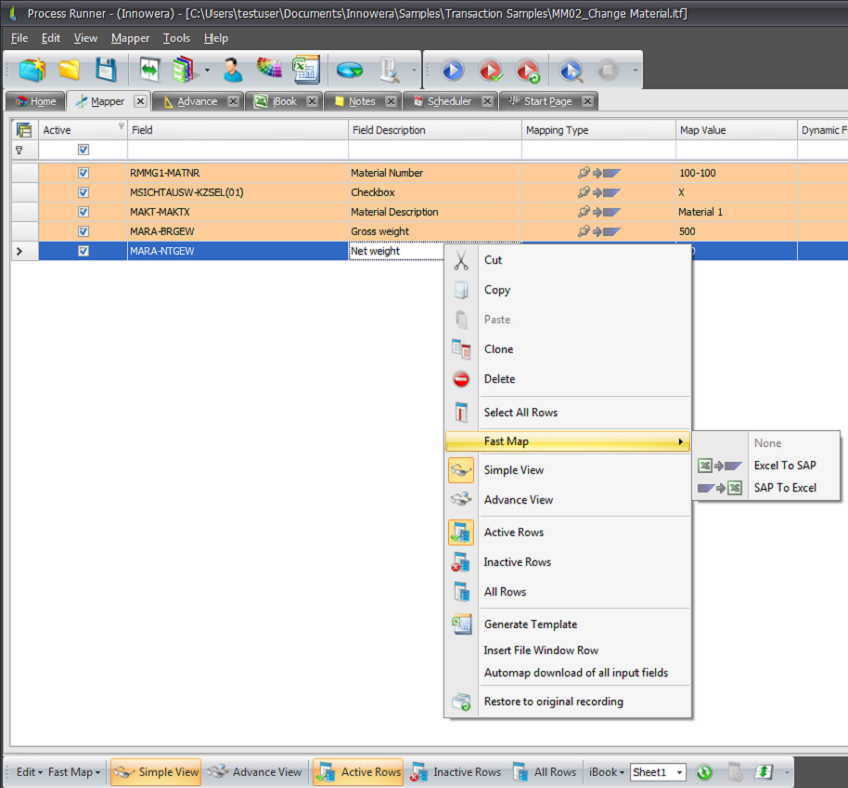Expand the Fast Map dropdown in bottom bar
Screen dimensions: 848x788
75,772
